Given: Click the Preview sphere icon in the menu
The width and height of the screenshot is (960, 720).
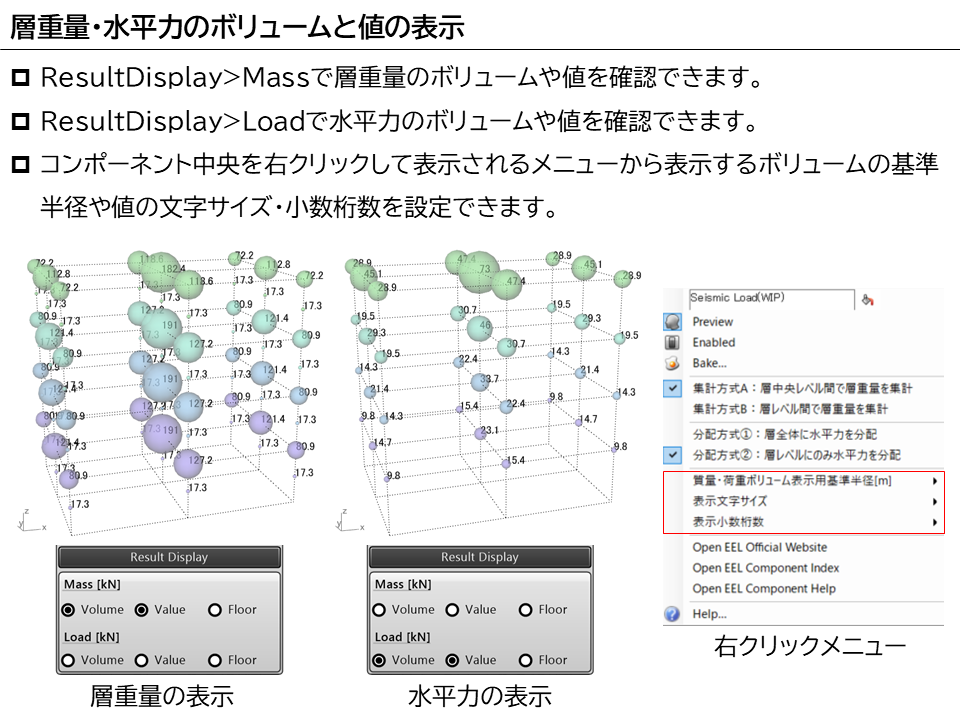Looking at the screenshot, I should pyautogui.click(x=672, y=322).
